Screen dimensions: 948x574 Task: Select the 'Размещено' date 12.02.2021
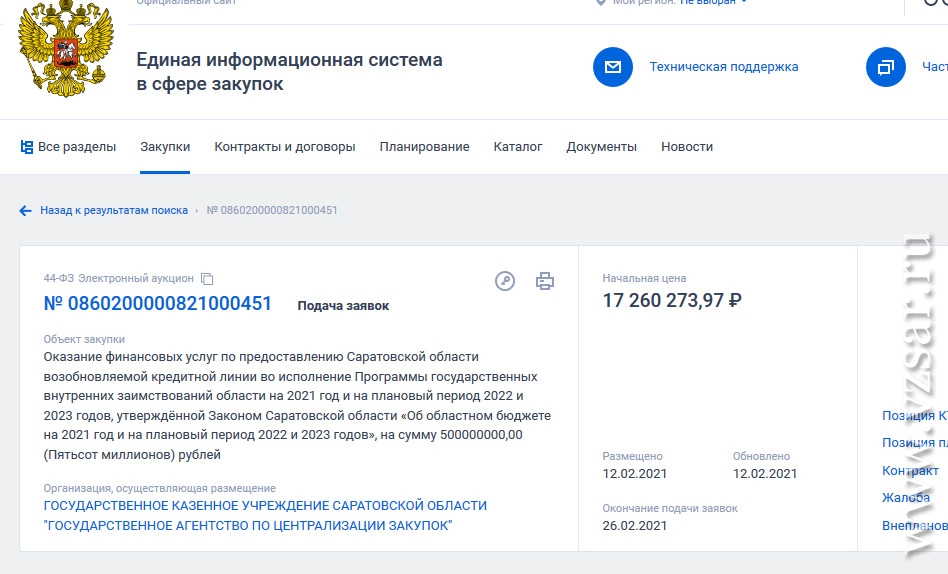pyautogui.click(x=635, y=474)
